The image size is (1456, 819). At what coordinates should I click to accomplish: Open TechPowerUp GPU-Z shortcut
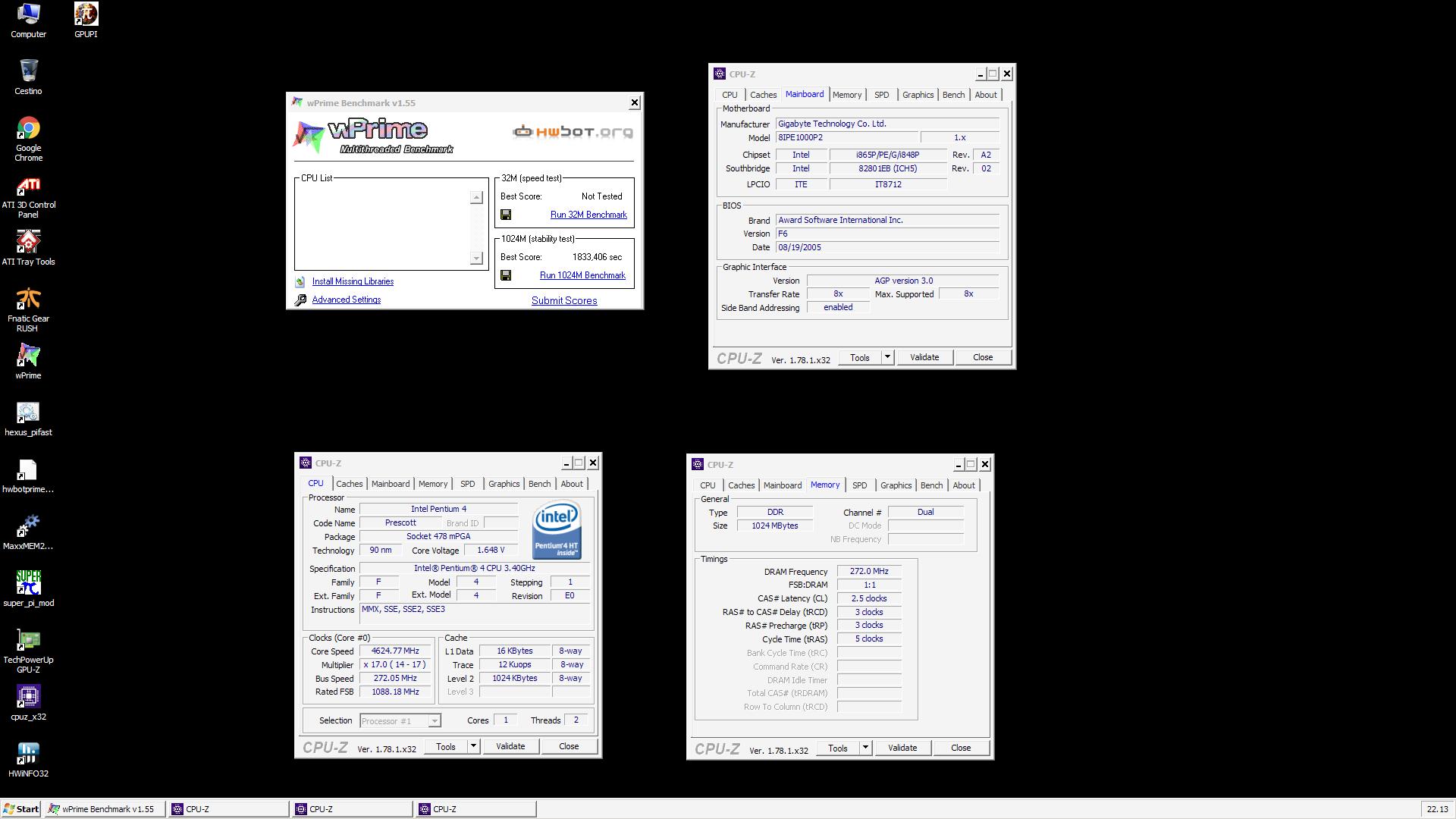coord(28,651)
